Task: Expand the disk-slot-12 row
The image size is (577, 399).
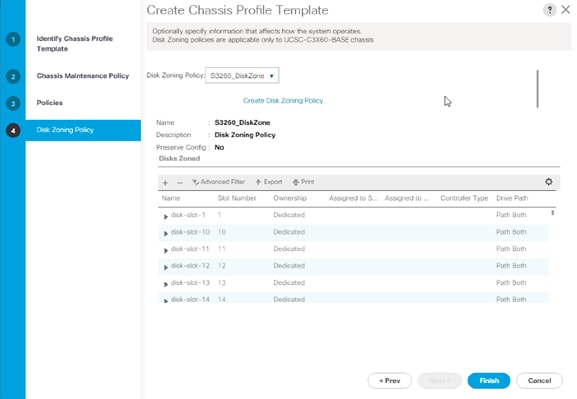Action: (166, 267)
